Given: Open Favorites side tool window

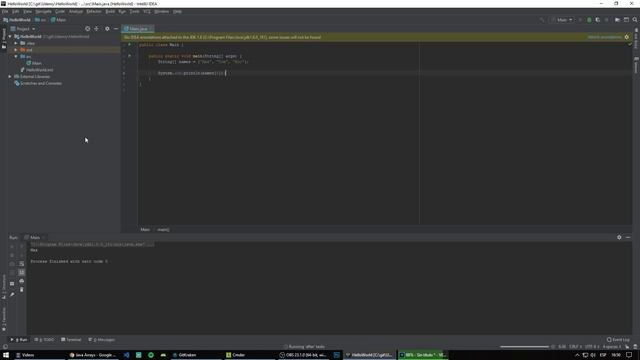Looking at the screenshot, I should (4, 319).
